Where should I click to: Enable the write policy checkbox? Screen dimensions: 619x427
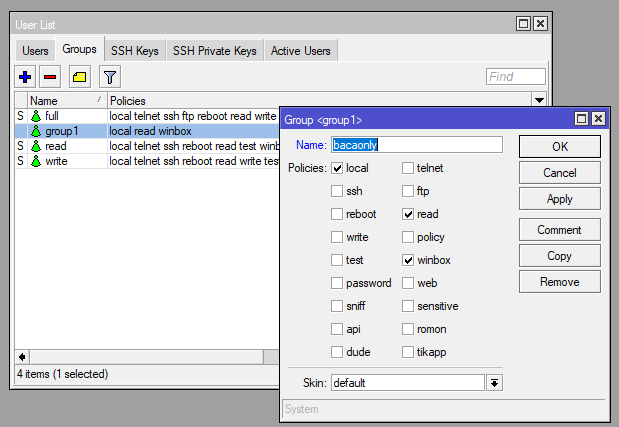coord(337,237)
